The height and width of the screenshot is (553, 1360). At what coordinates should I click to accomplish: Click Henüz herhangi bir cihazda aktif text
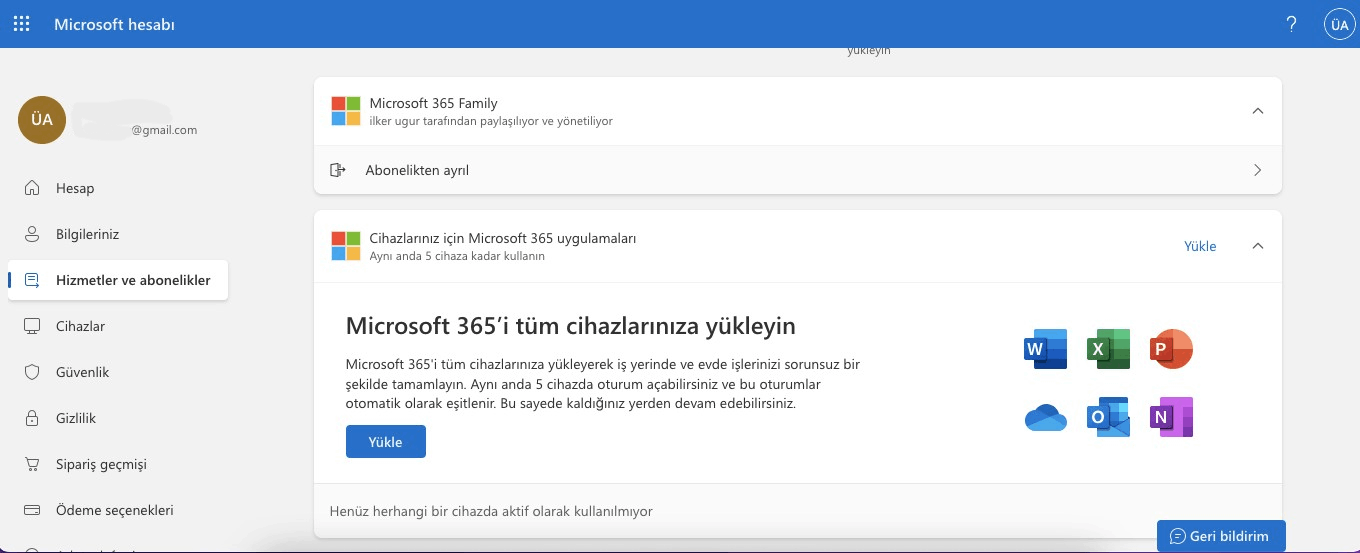[x=491, y=511]
